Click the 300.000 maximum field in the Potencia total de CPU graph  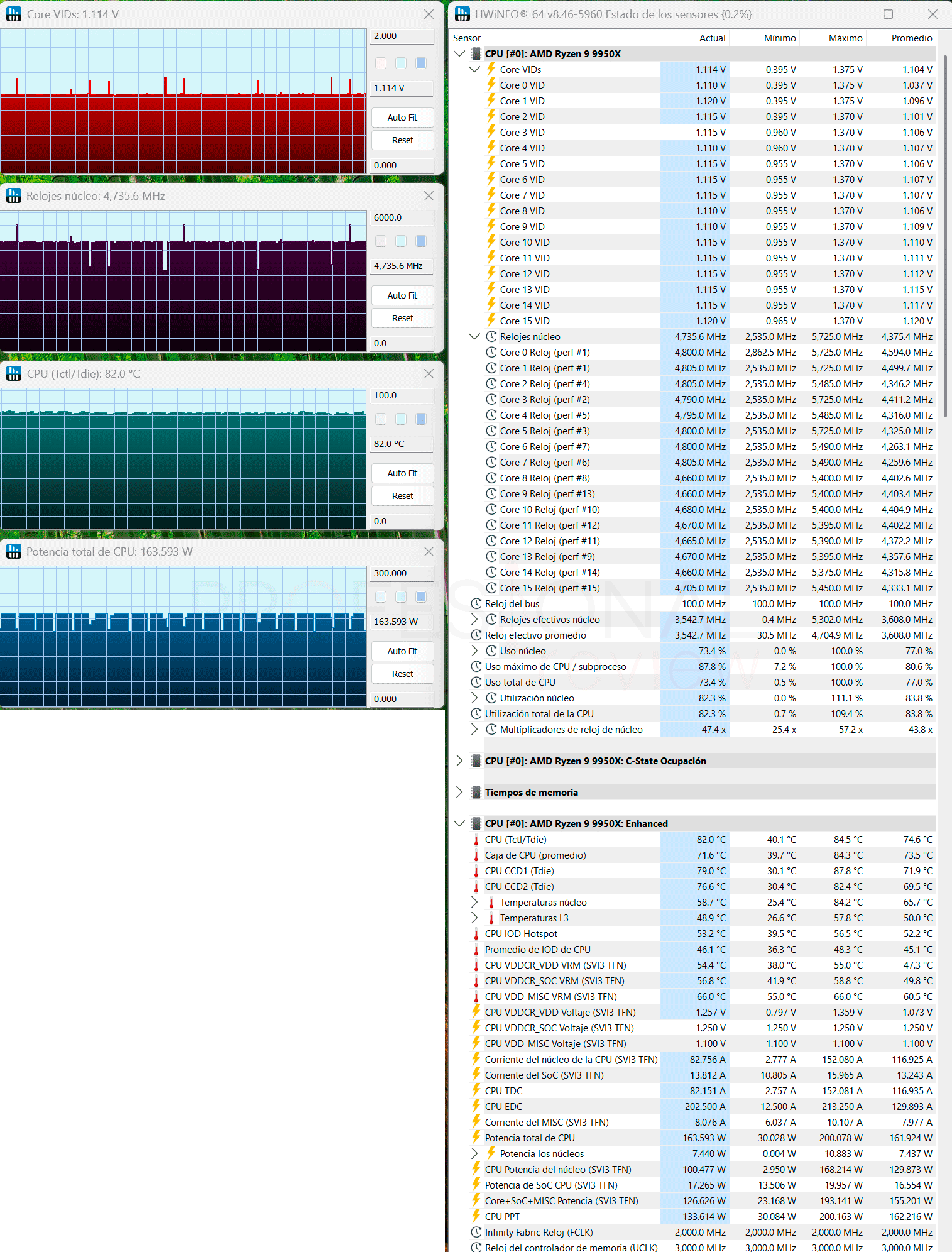tap(402, 573)
